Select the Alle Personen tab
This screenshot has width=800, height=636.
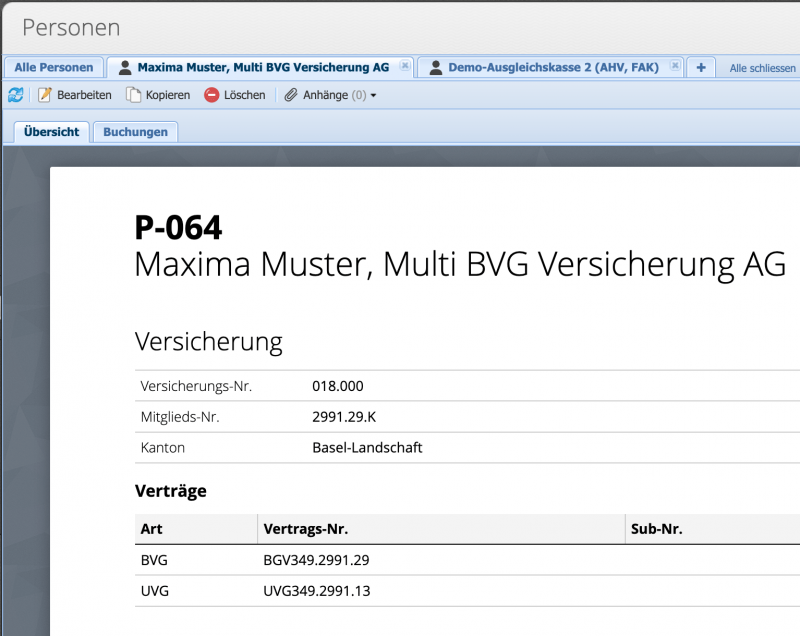(x=53, y=67)
